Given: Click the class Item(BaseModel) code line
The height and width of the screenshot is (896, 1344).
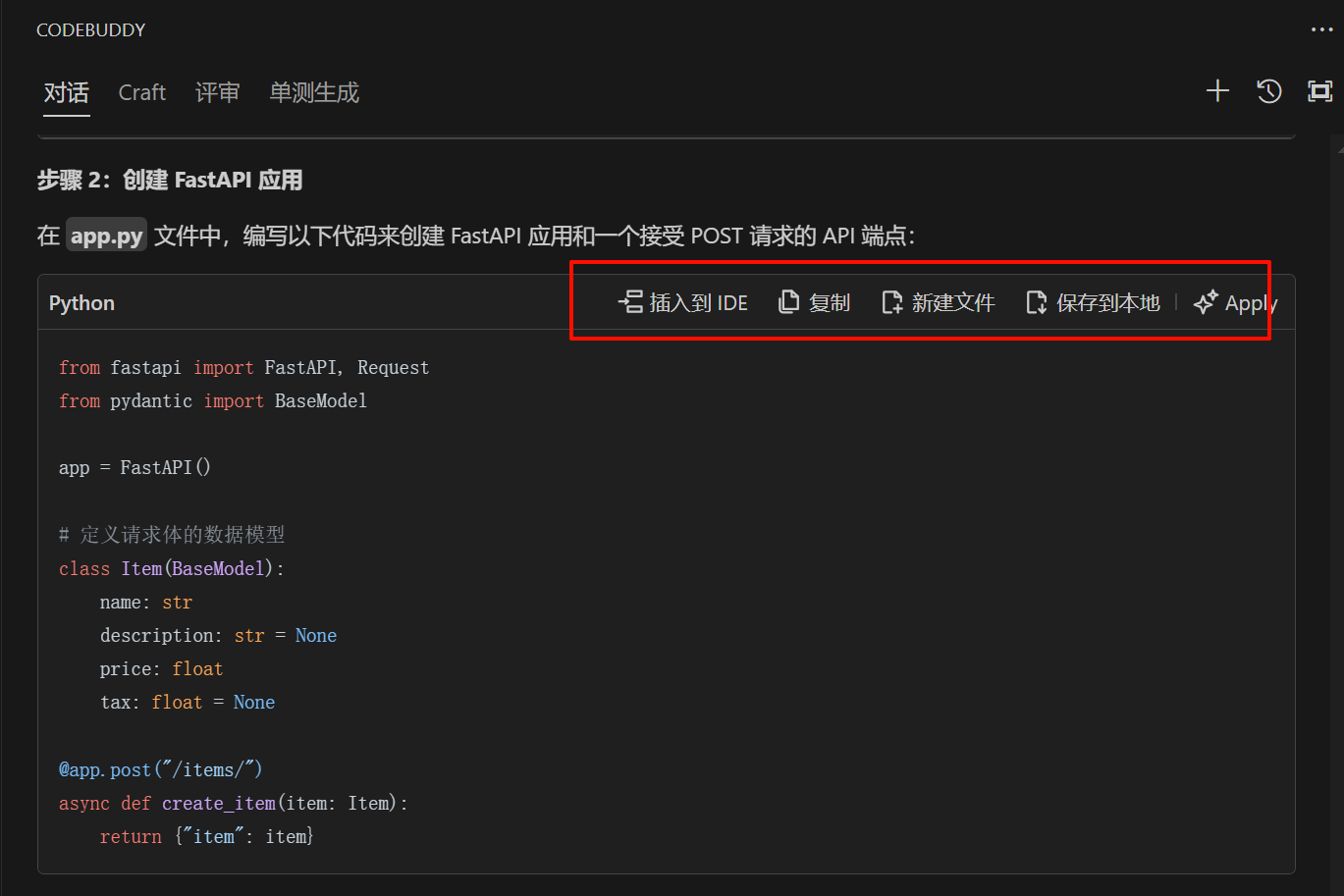Looking at the screenshot, I should [171, 568].
